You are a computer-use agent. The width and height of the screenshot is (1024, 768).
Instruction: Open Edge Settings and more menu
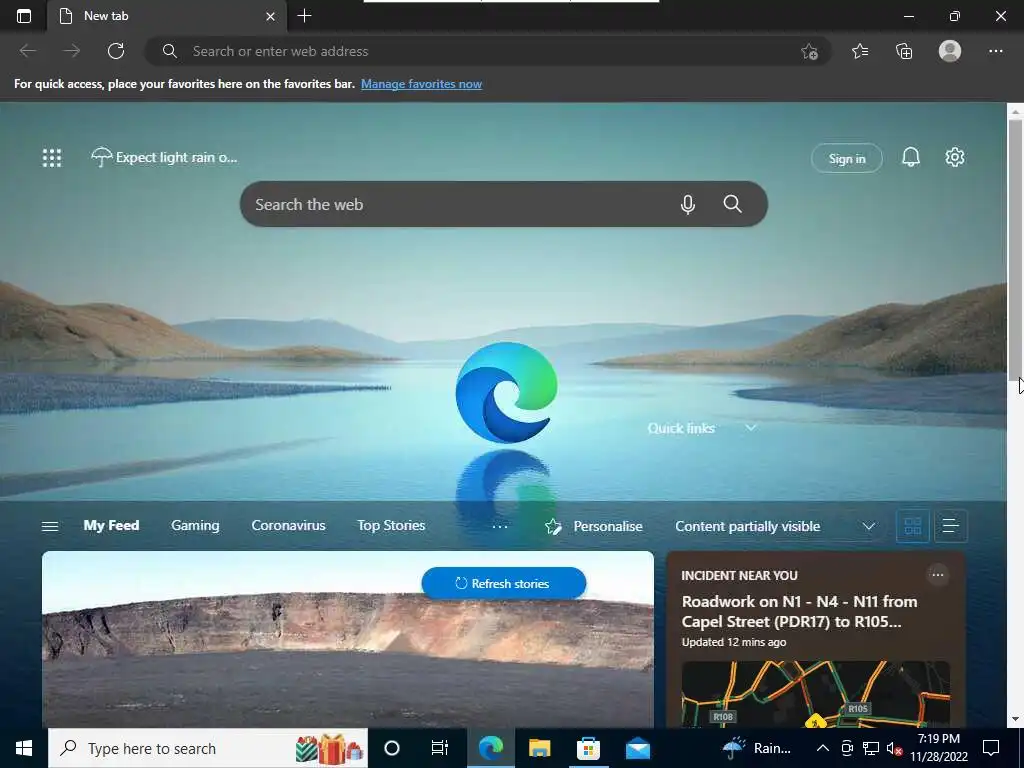(x=995, y=51)
